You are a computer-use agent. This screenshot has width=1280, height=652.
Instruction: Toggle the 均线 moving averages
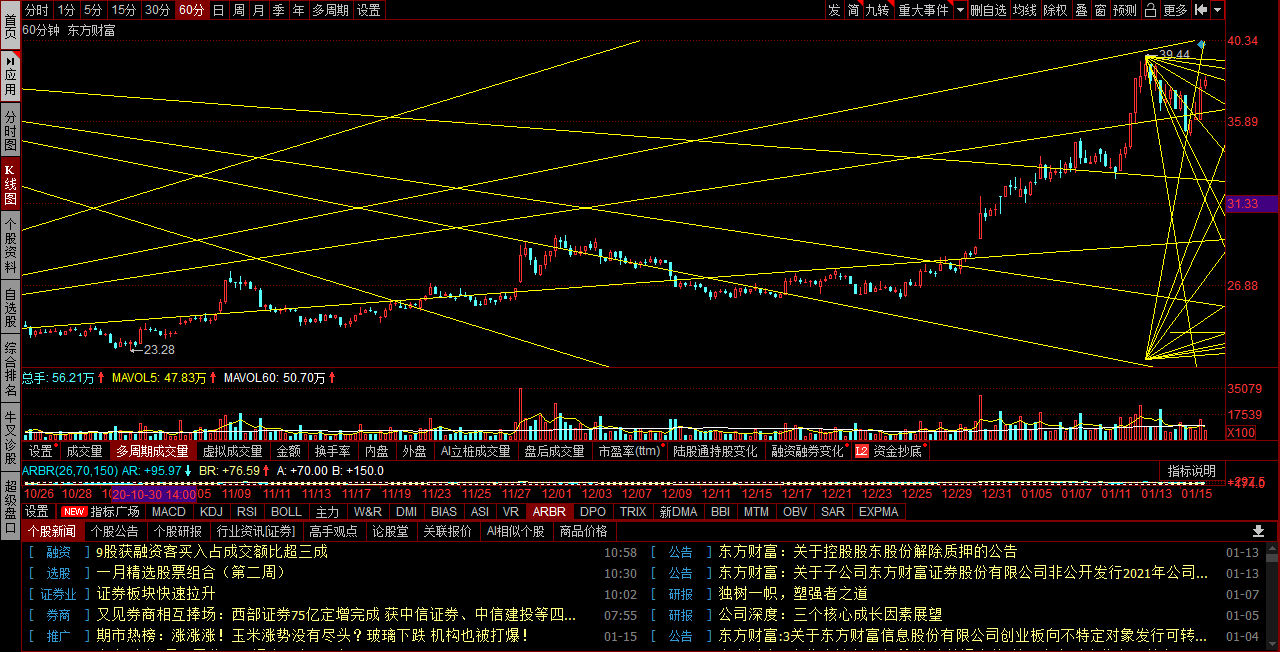pos(1024,10)
